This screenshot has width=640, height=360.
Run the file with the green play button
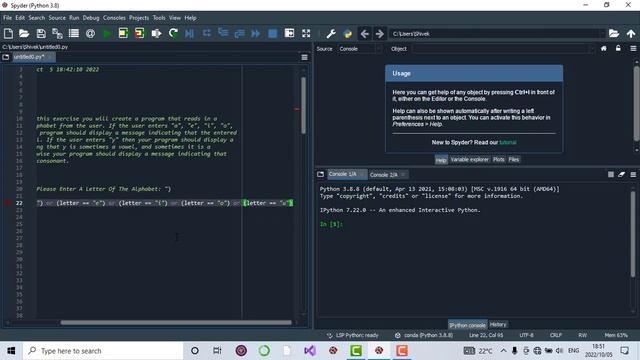coord(107,33)
